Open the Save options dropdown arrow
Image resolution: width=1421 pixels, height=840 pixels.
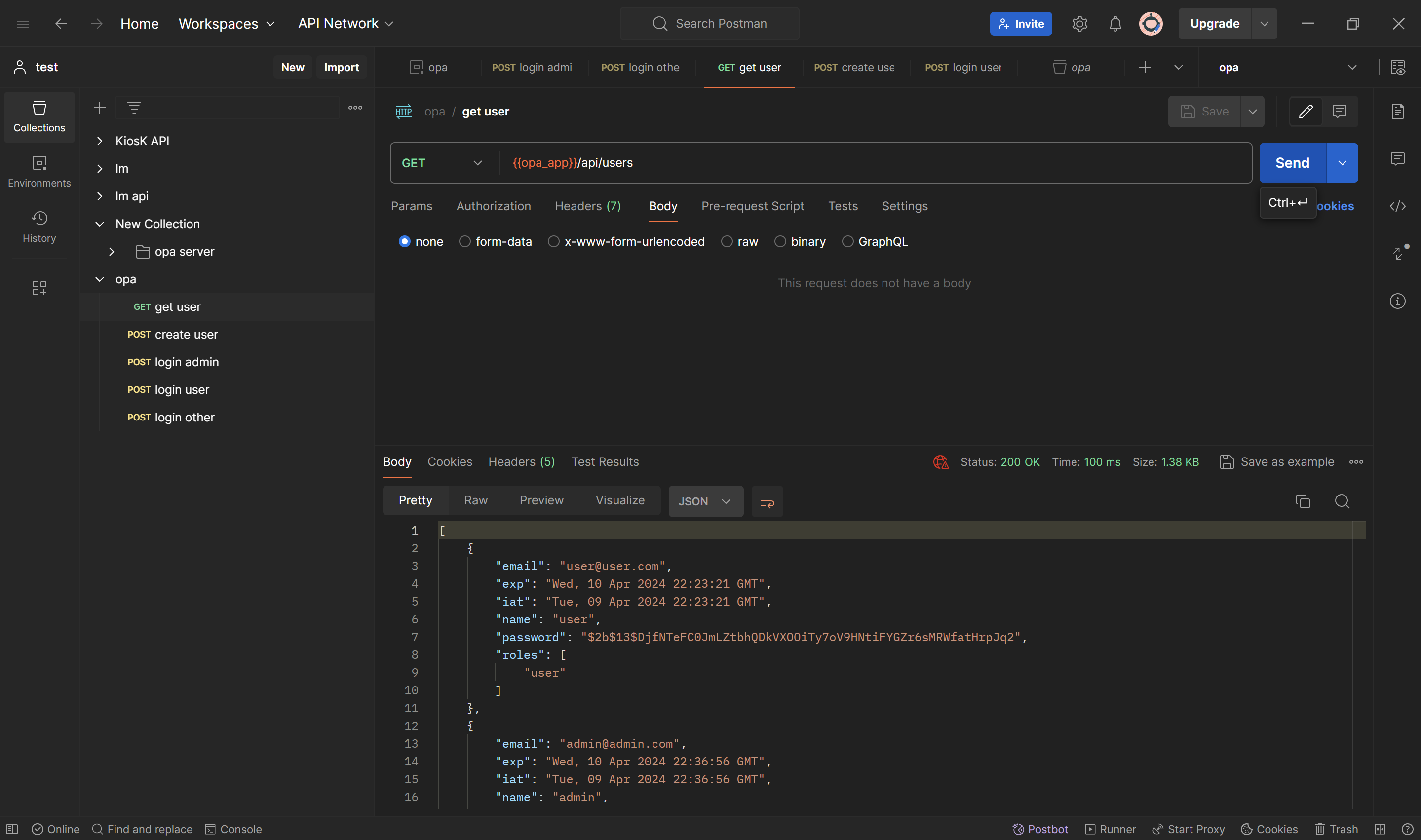click(x=1252, y=112)
